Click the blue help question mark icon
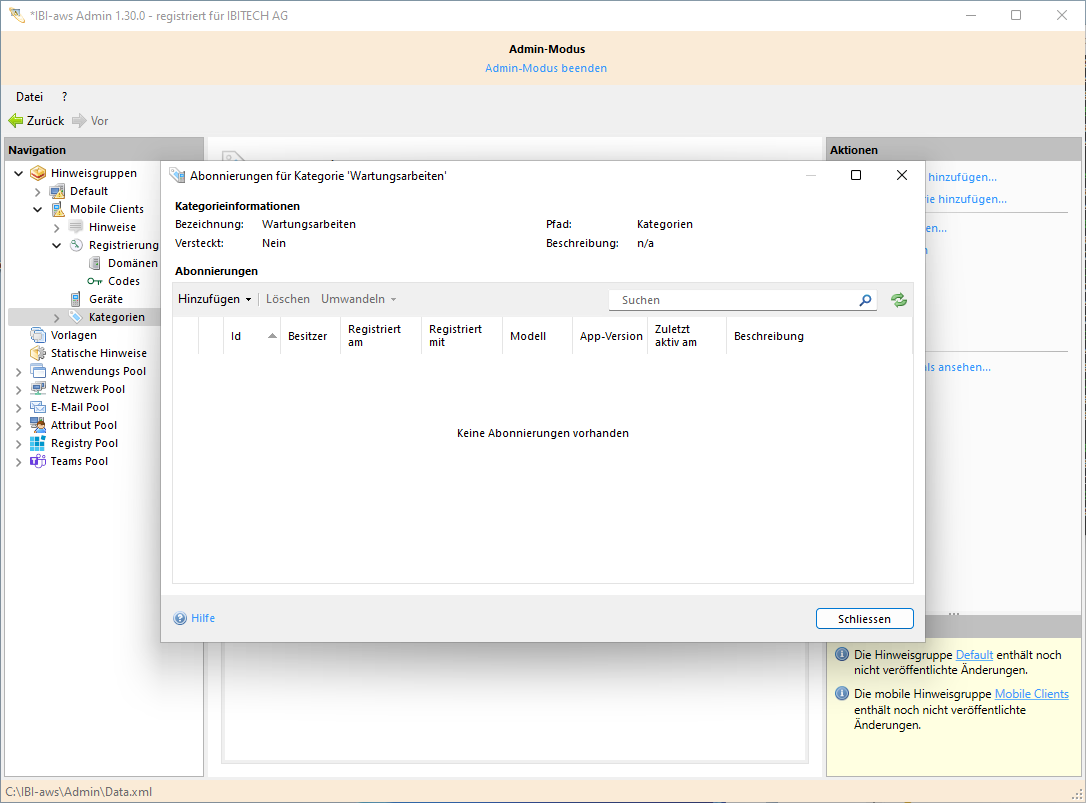Screen dimensions: 1086x803 click(180, 618)
